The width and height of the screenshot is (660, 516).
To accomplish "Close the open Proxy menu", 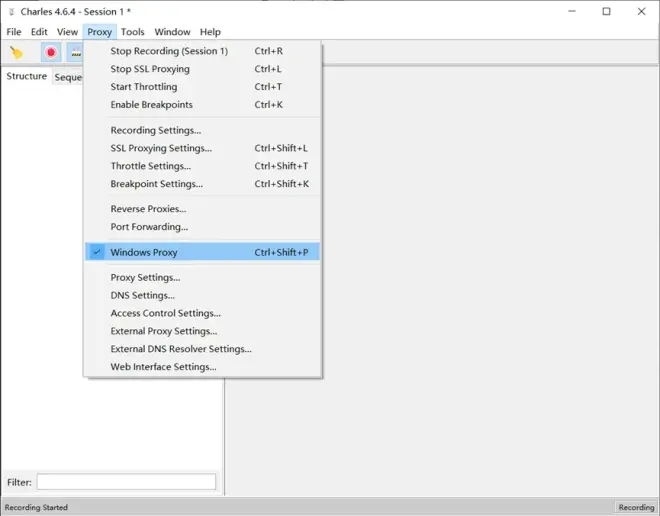I will (100, 32).
